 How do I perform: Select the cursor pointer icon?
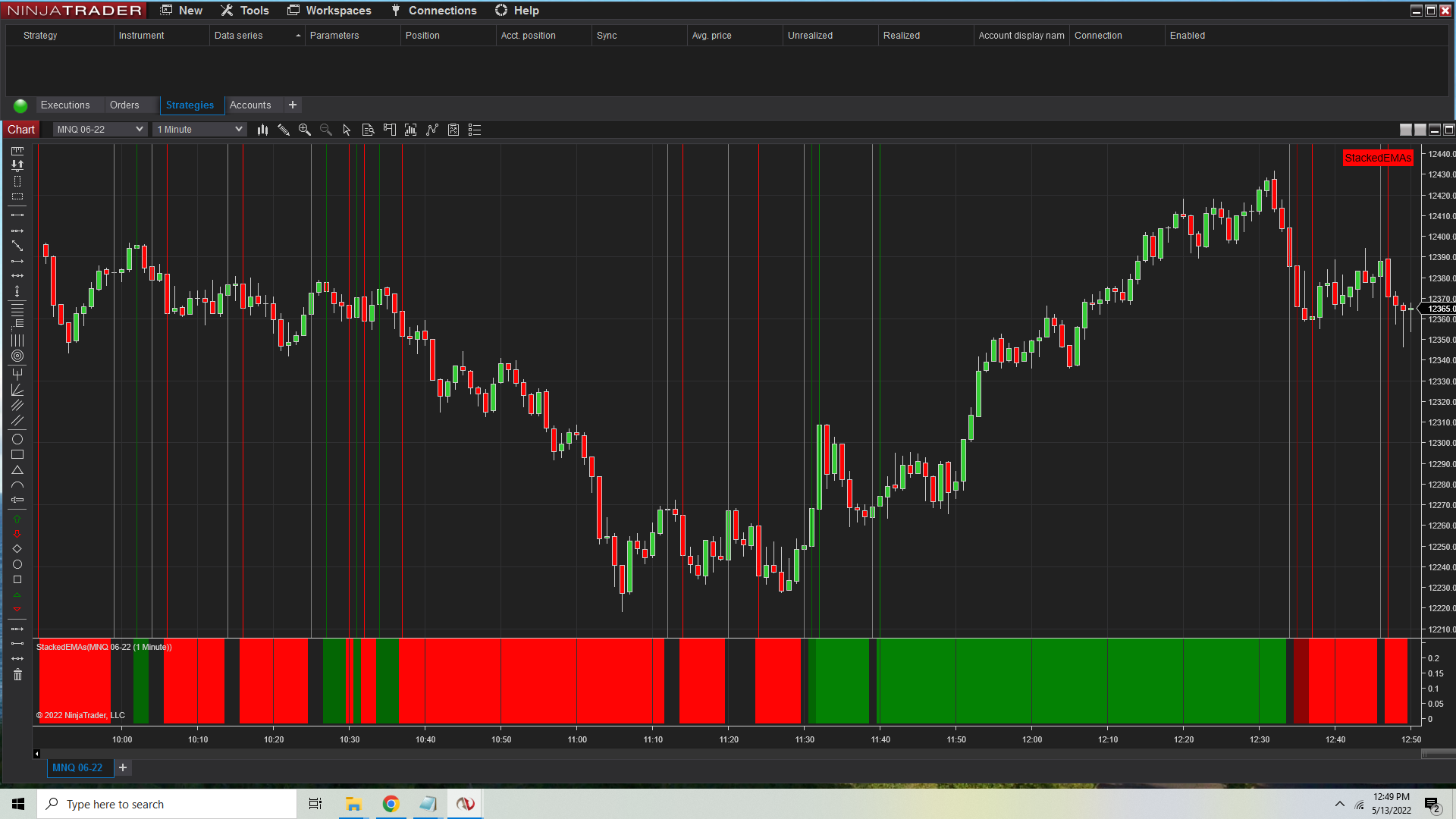[x=347, y=130]
